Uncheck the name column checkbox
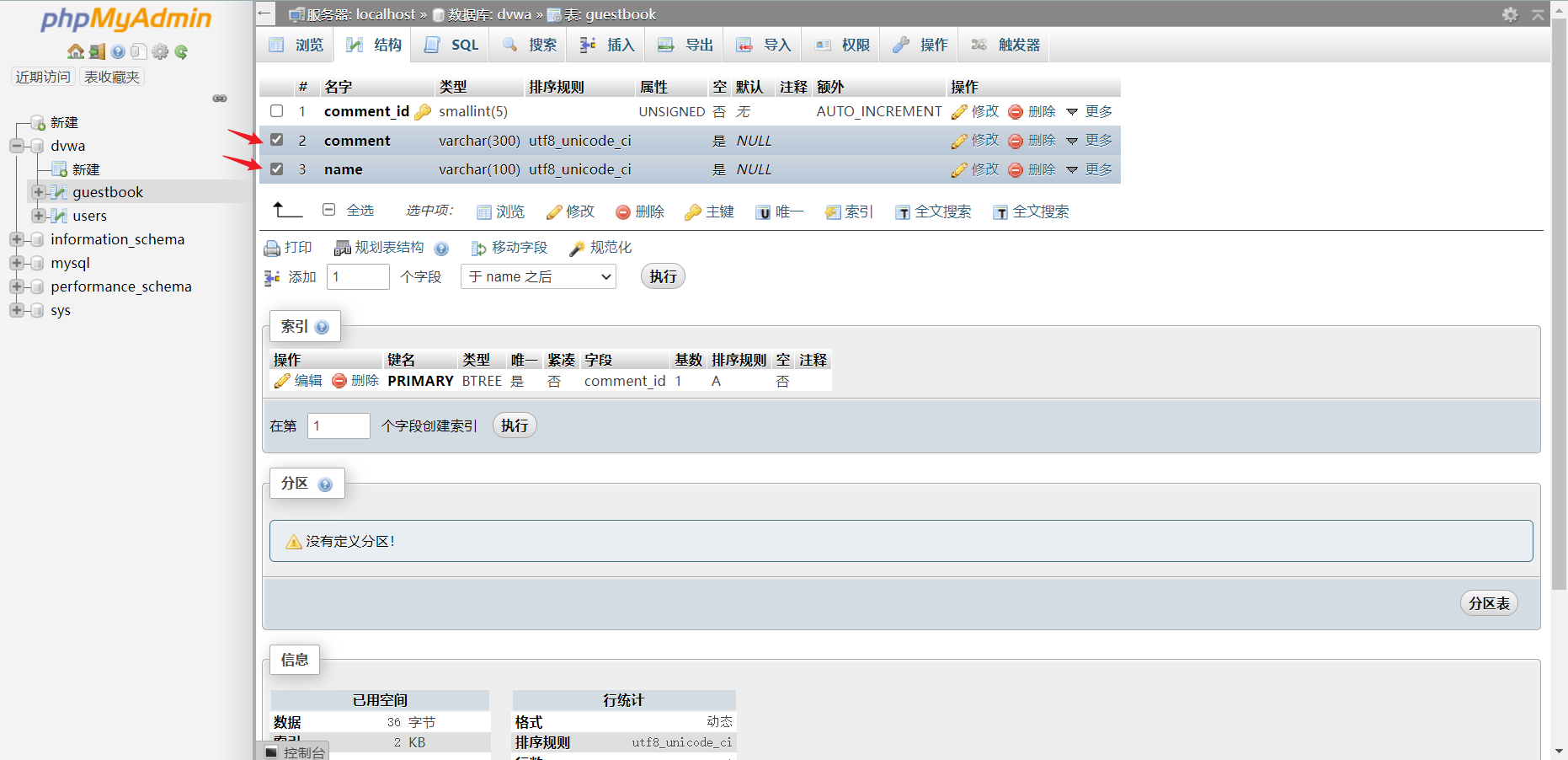Screen dimensions: 1568x760 pyautogui.click(x=277, y=169)
